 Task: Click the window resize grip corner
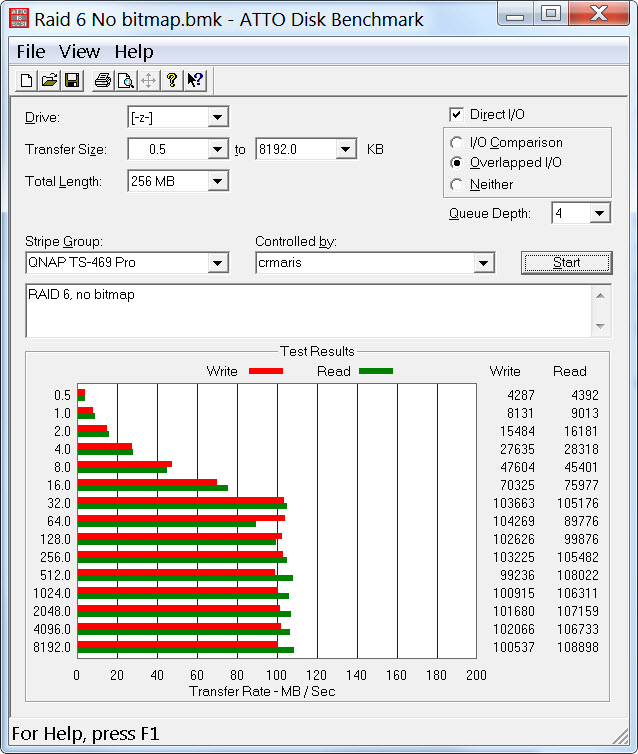click(621, 737)
